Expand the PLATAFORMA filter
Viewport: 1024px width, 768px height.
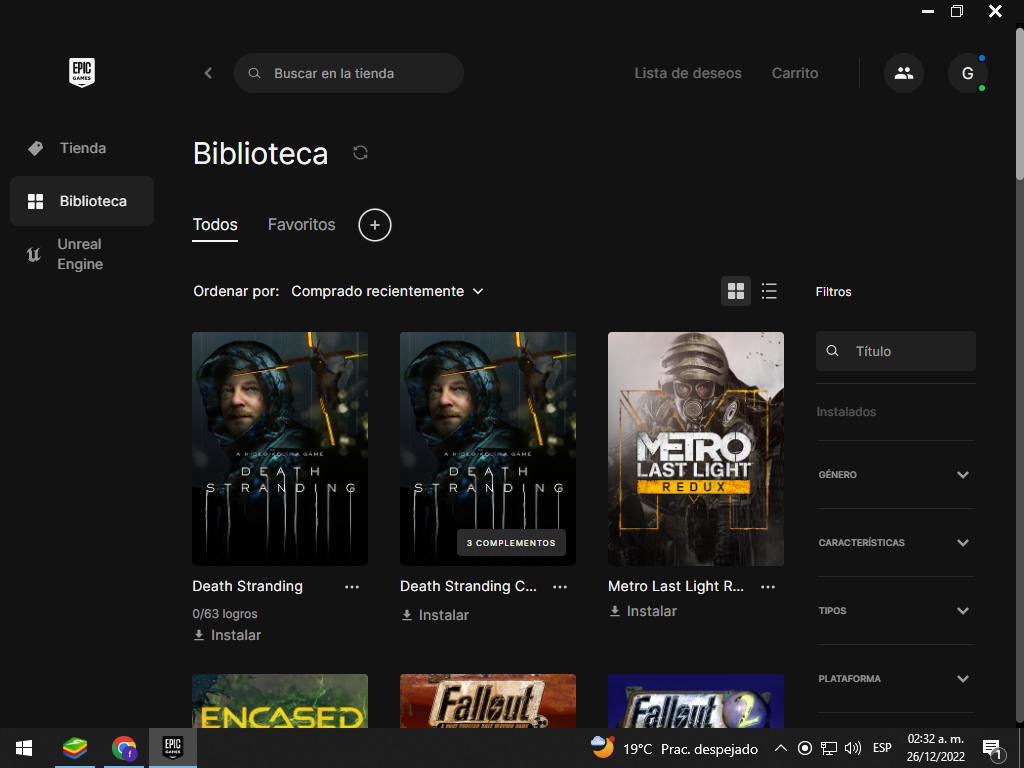click(896, 679)
